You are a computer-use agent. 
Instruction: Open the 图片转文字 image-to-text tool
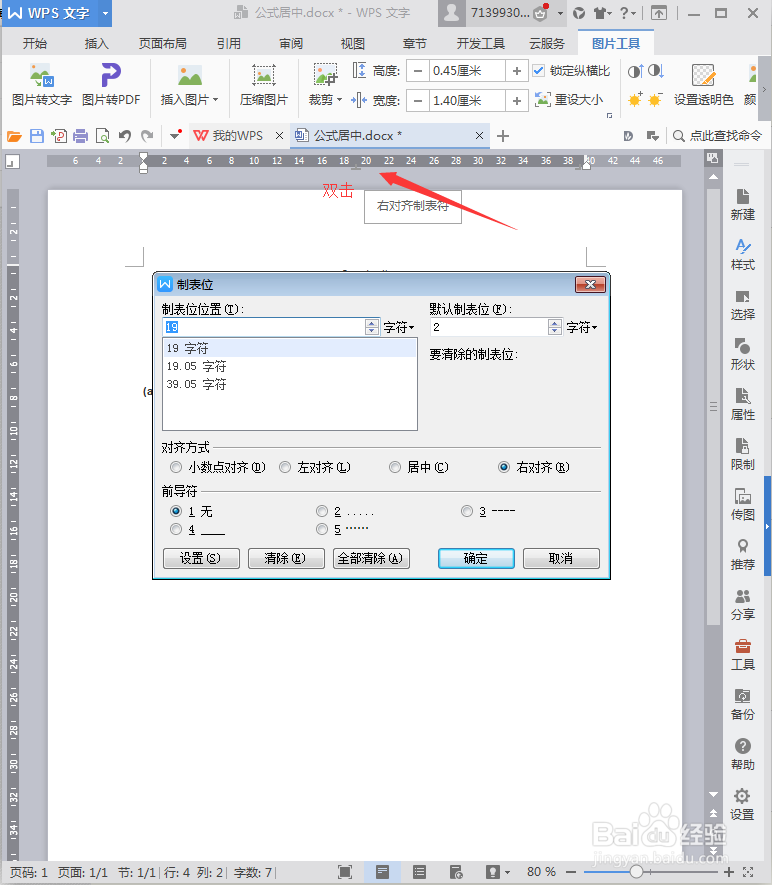(42, 85)
